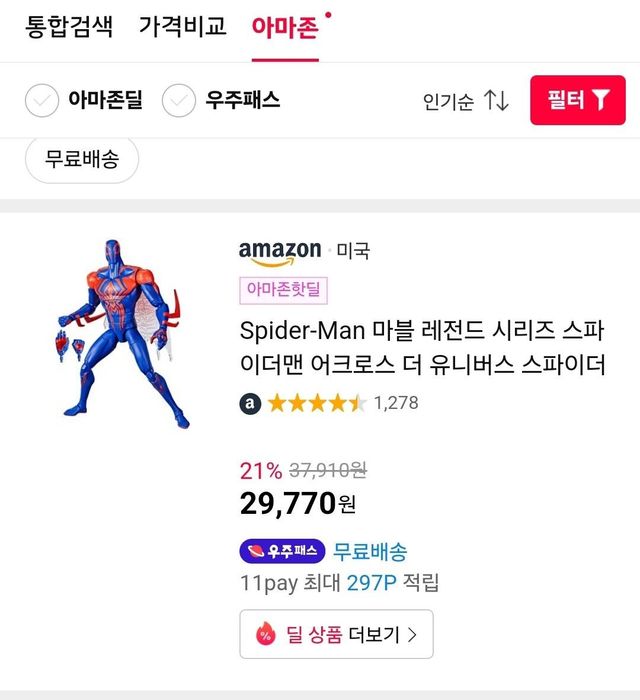
Task: Click the 아마존핫딜 badge
Action: click(285, 290)
